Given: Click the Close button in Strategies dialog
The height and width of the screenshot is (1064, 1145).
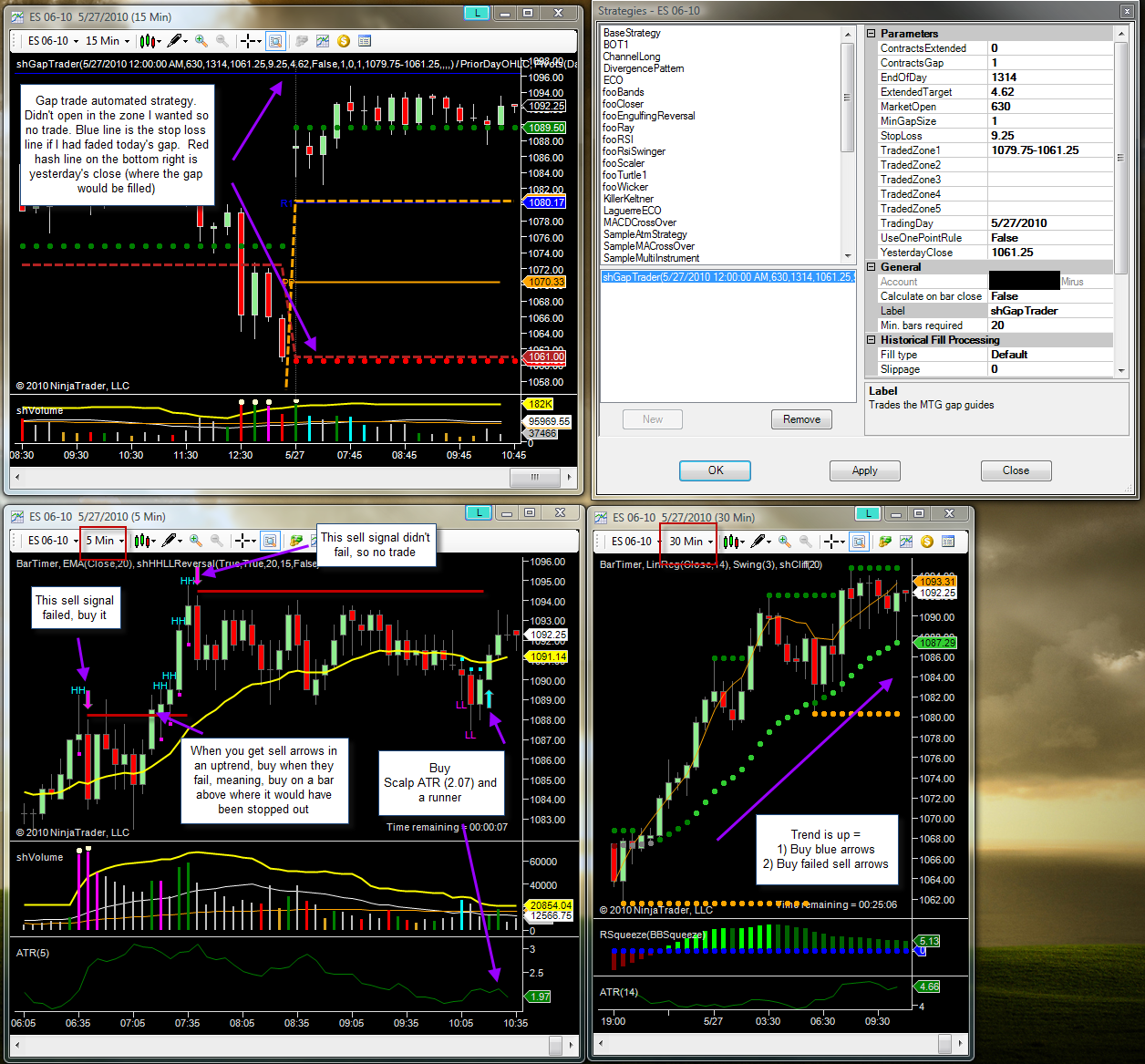Looking at the screenshot, I should (x=1016, y=470).
